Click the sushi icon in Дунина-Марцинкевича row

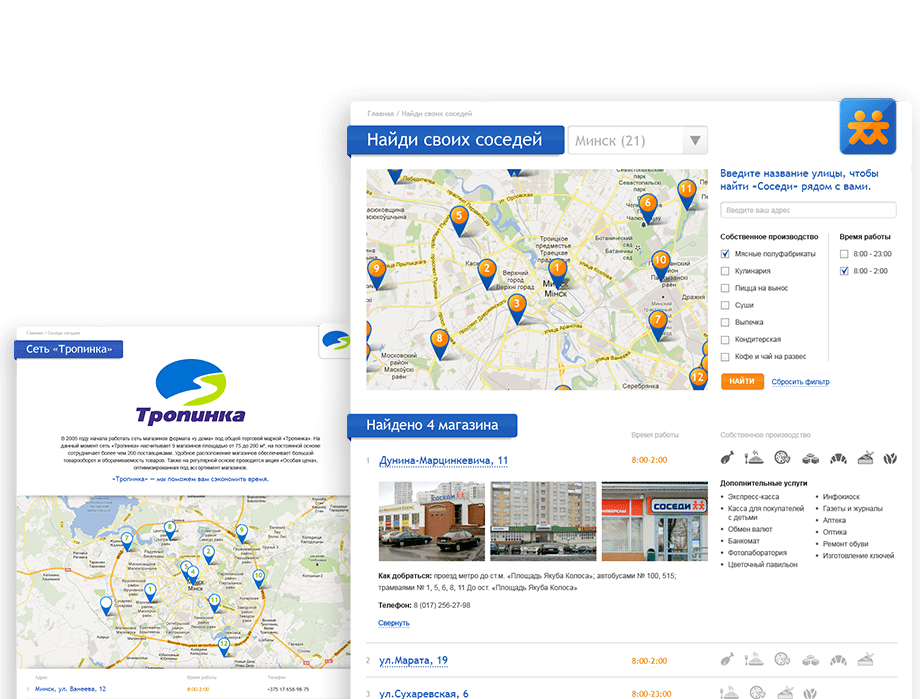tap(810, 458)
